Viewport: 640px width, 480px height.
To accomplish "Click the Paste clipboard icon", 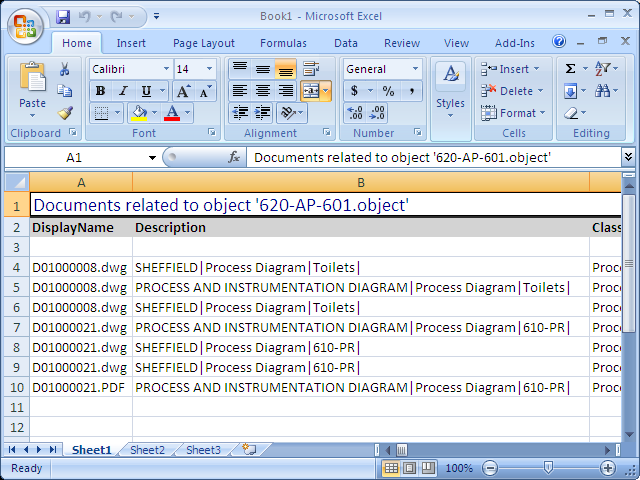I will tap(33, 76).
